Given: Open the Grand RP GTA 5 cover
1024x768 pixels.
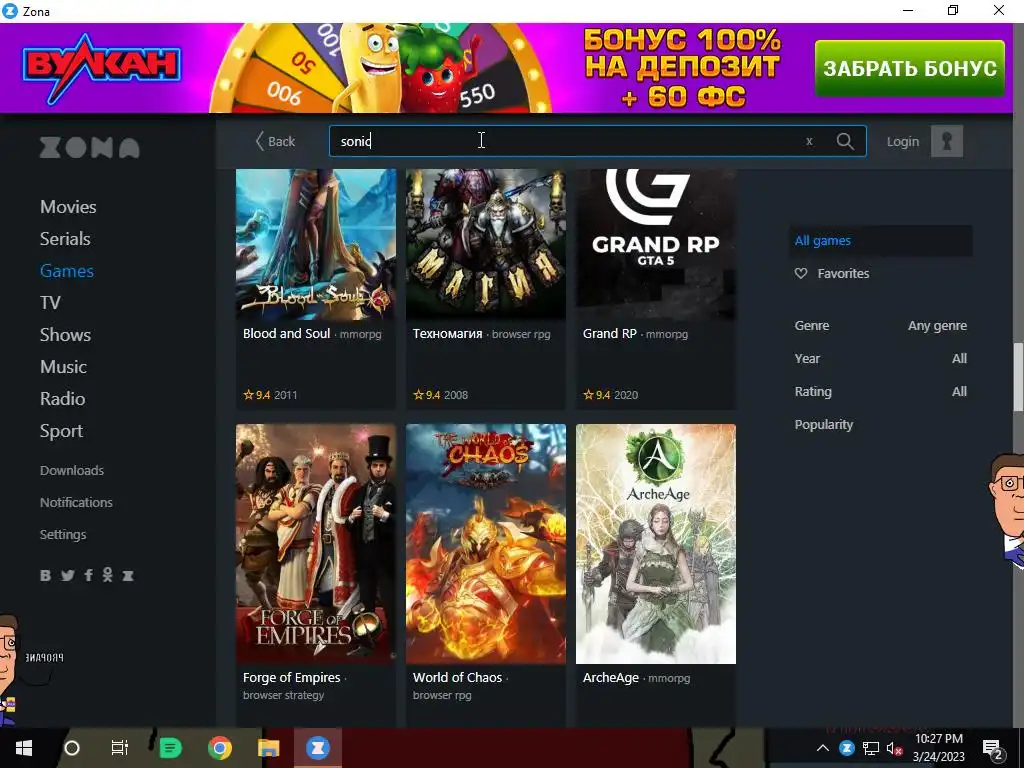Looking at the screenshot, I should pos(656,245).
